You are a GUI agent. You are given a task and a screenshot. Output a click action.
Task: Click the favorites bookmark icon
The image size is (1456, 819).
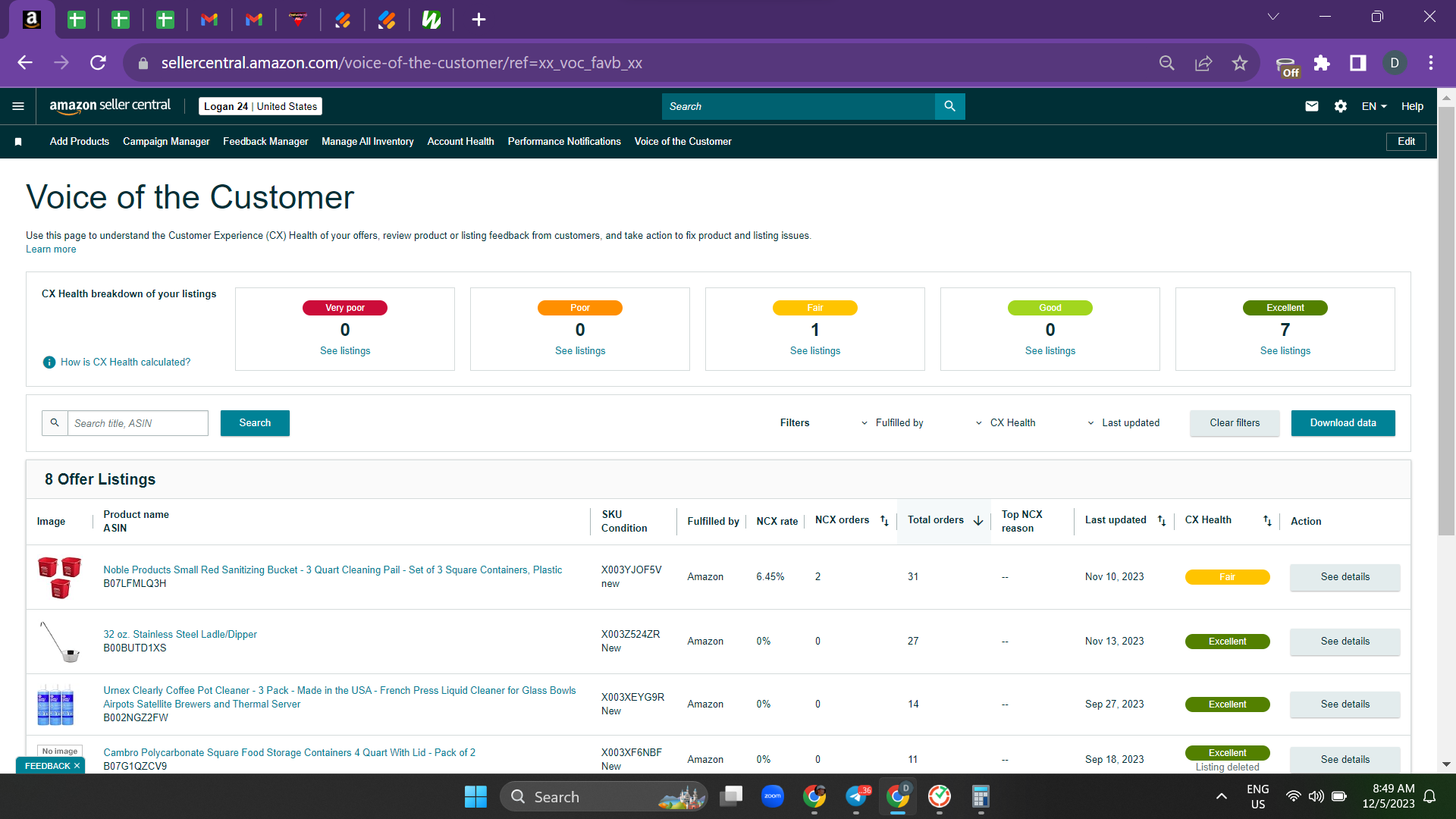(18, 142)
